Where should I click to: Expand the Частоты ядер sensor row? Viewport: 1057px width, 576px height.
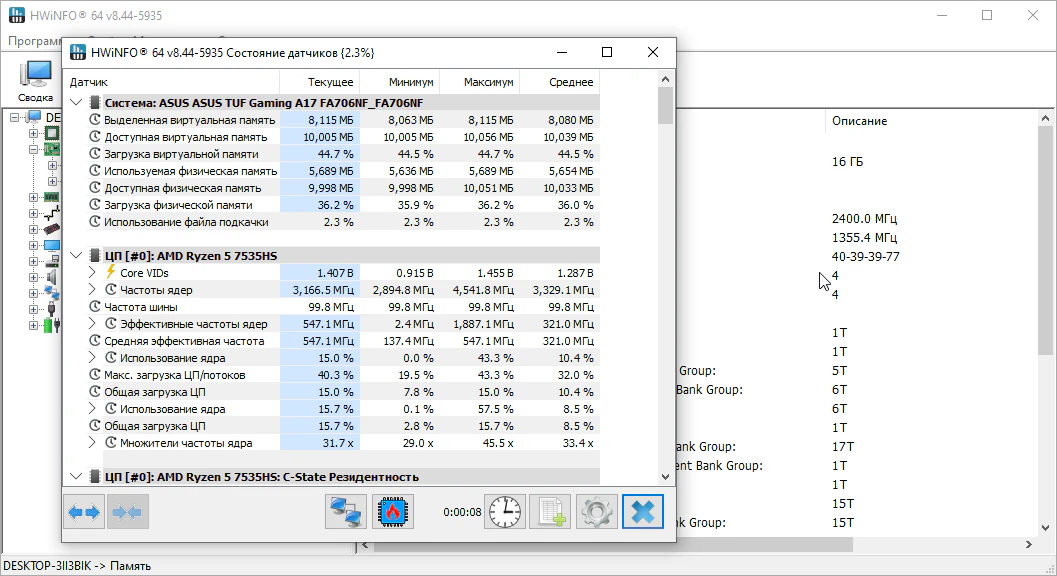[93, 290]
